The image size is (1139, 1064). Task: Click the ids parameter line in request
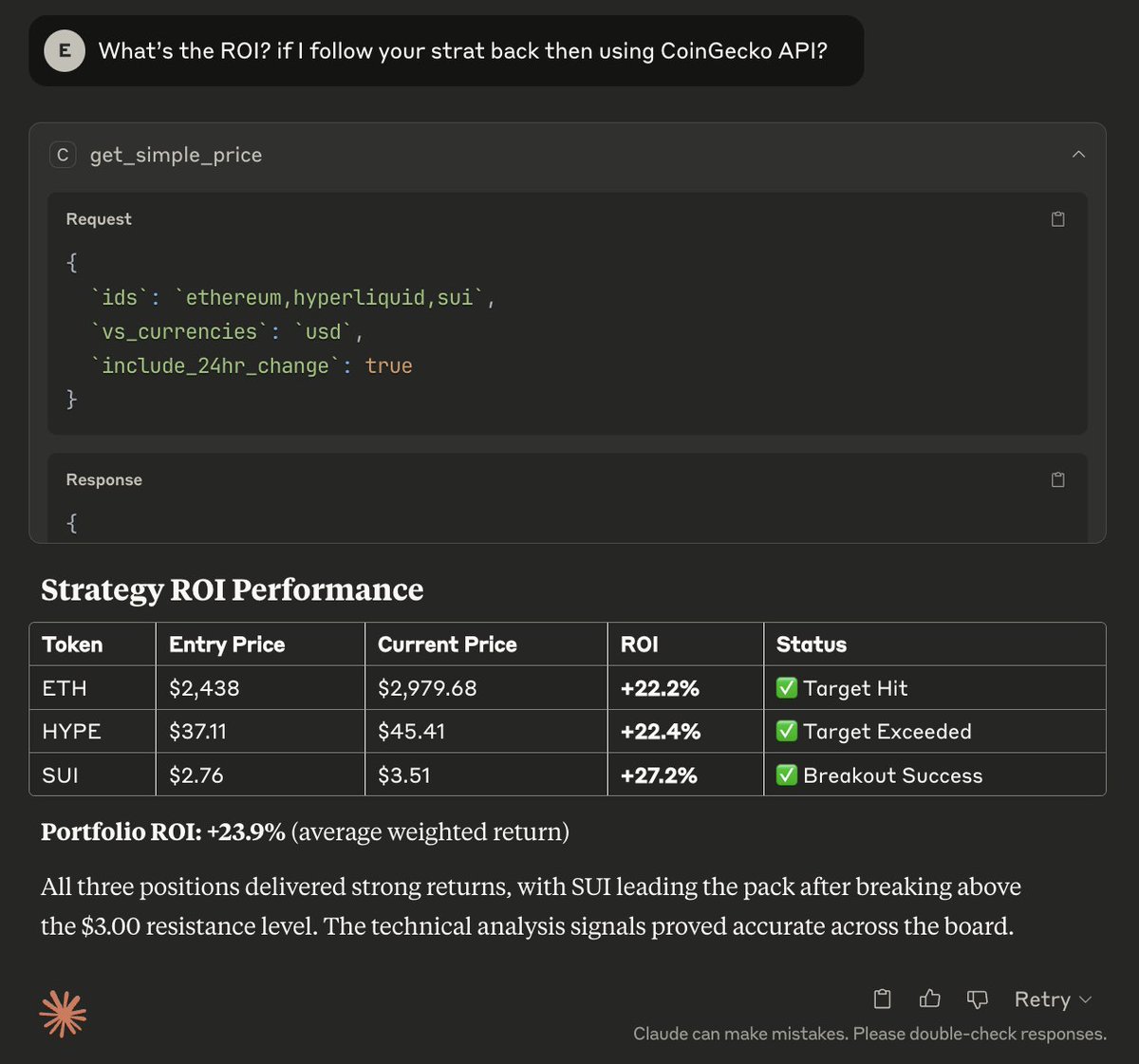pos(293,298)
